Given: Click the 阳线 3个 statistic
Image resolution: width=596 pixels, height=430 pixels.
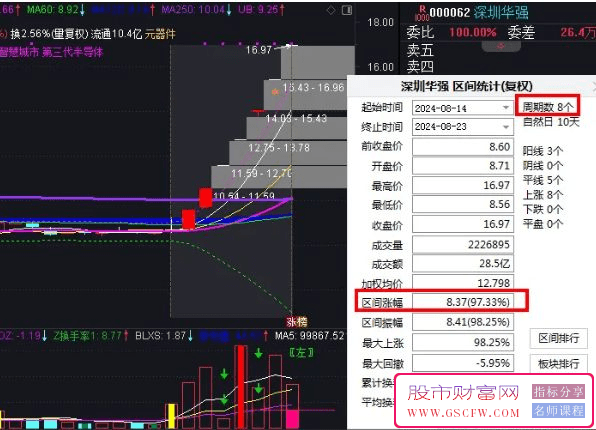Looking at the screenshot, I should coord(542,151).
